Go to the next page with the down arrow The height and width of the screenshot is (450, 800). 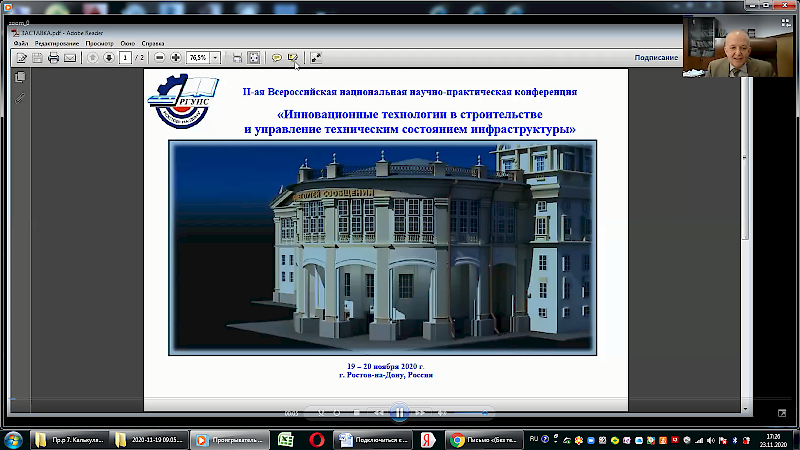point(109,58)
